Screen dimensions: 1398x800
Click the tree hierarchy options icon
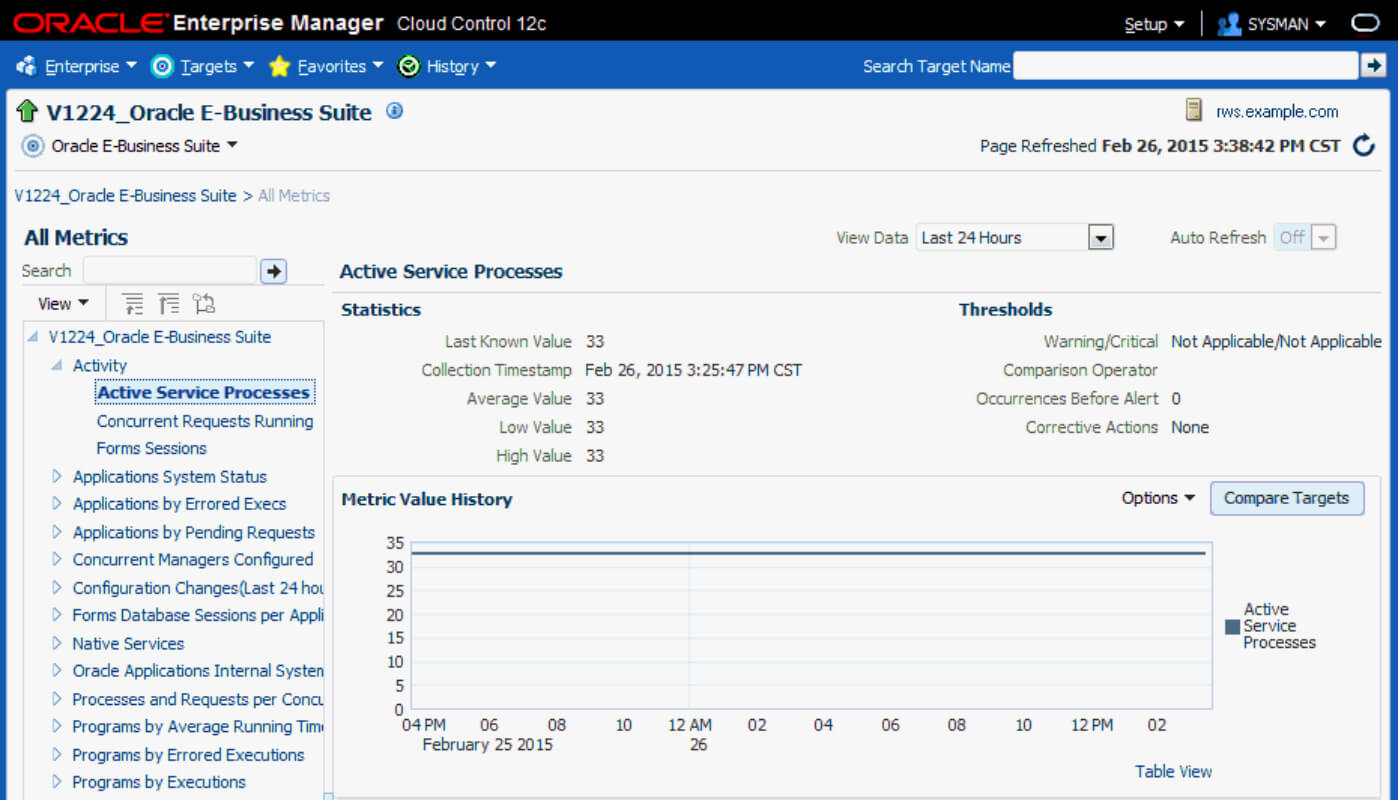pos(204,304)
